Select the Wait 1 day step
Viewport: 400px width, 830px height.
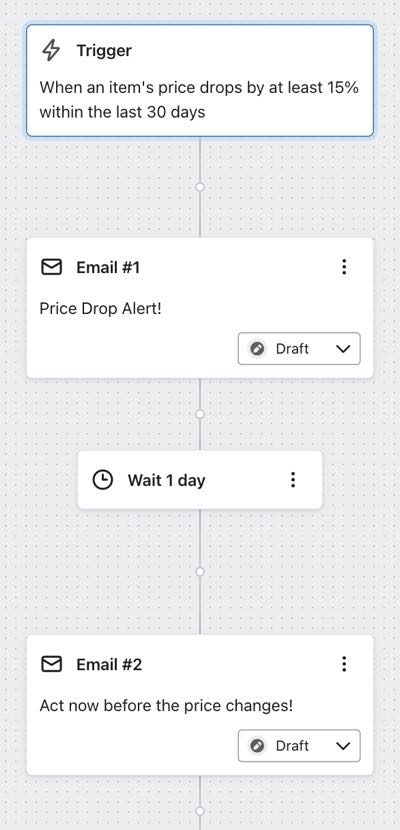click(x=200, y=480)
